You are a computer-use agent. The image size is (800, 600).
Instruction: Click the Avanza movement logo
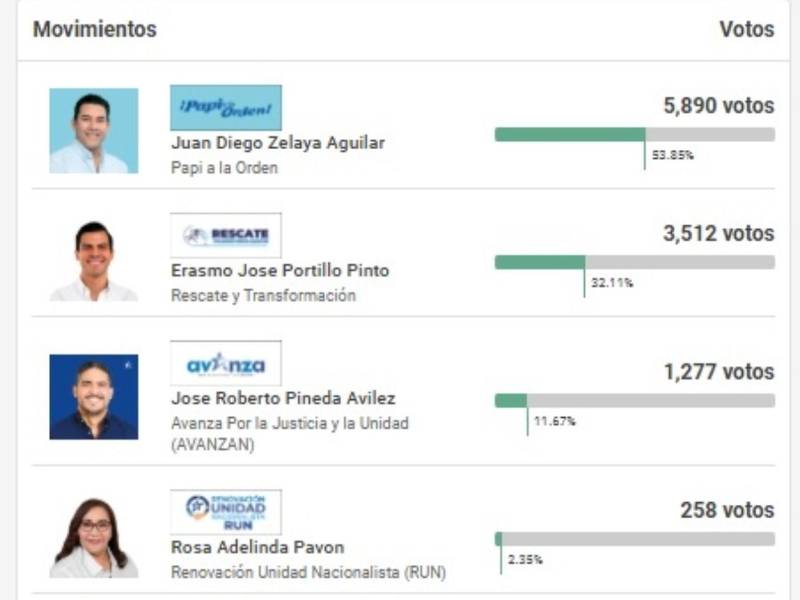click(225, 364)
